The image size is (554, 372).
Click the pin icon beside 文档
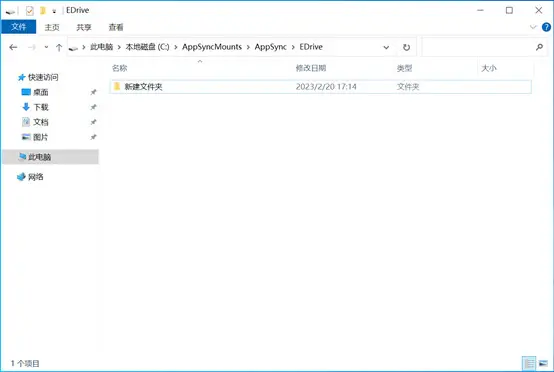click(x=93, y=122)
